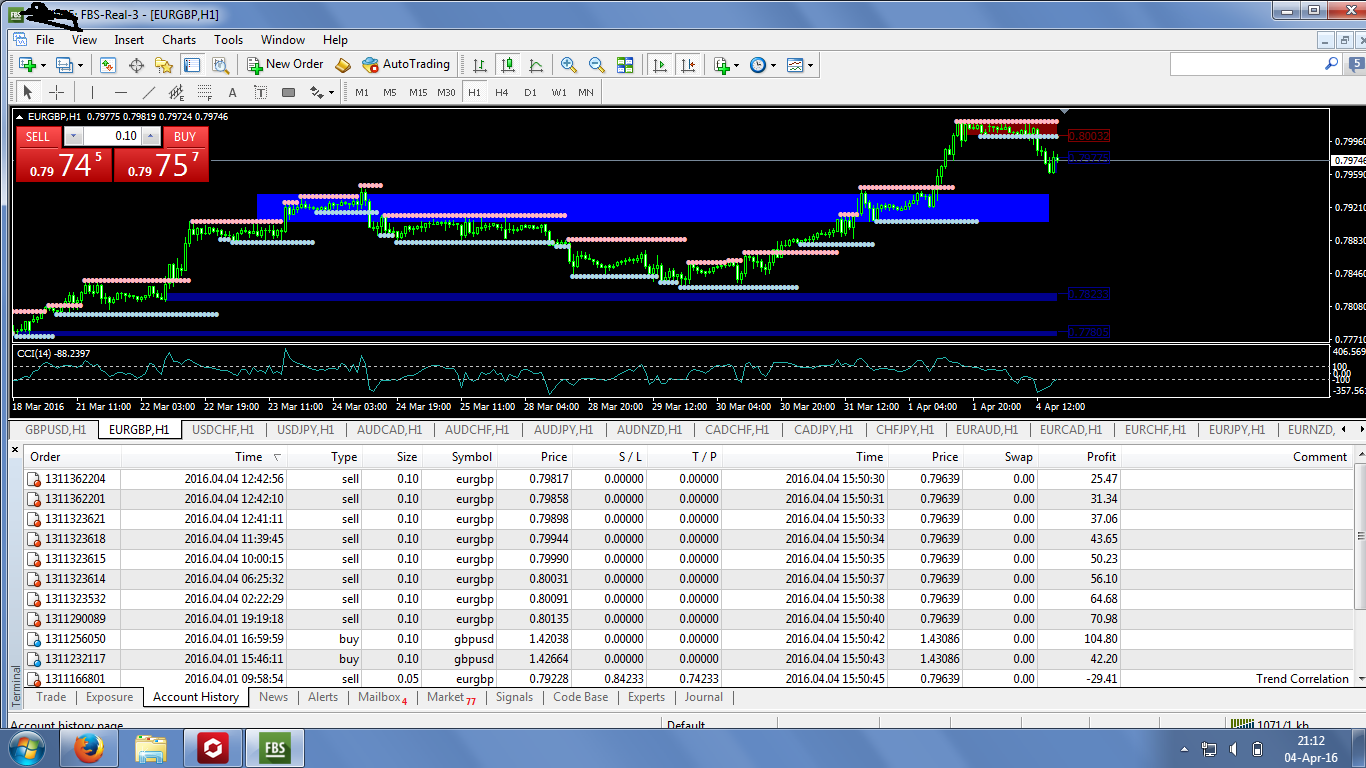Click the zoom out magnifier icon

click(x=597, y=65)
